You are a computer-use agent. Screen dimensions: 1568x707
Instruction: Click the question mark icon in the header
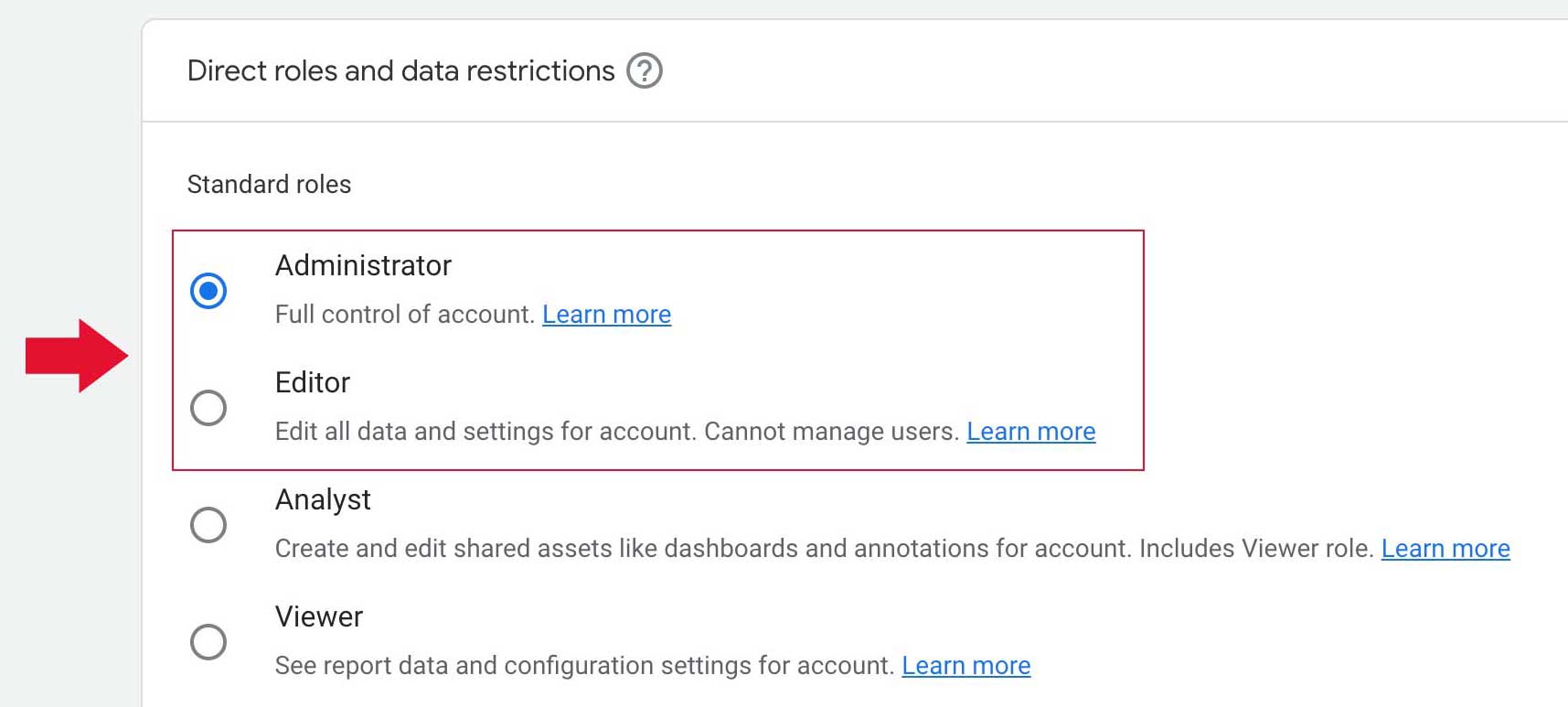[645, 70]
